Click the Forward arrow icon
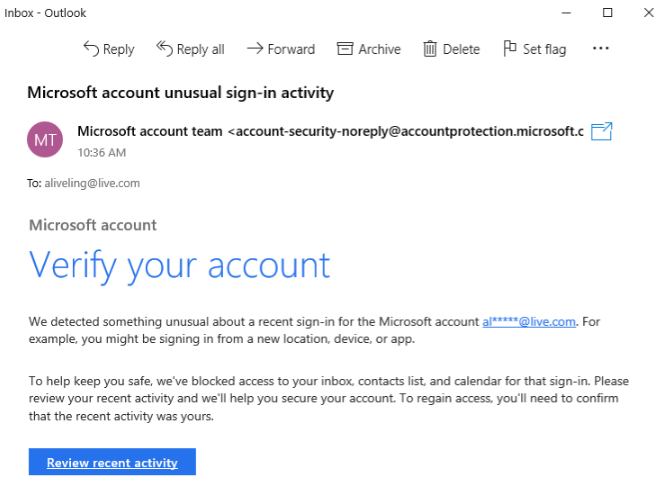 click(255, 48)
